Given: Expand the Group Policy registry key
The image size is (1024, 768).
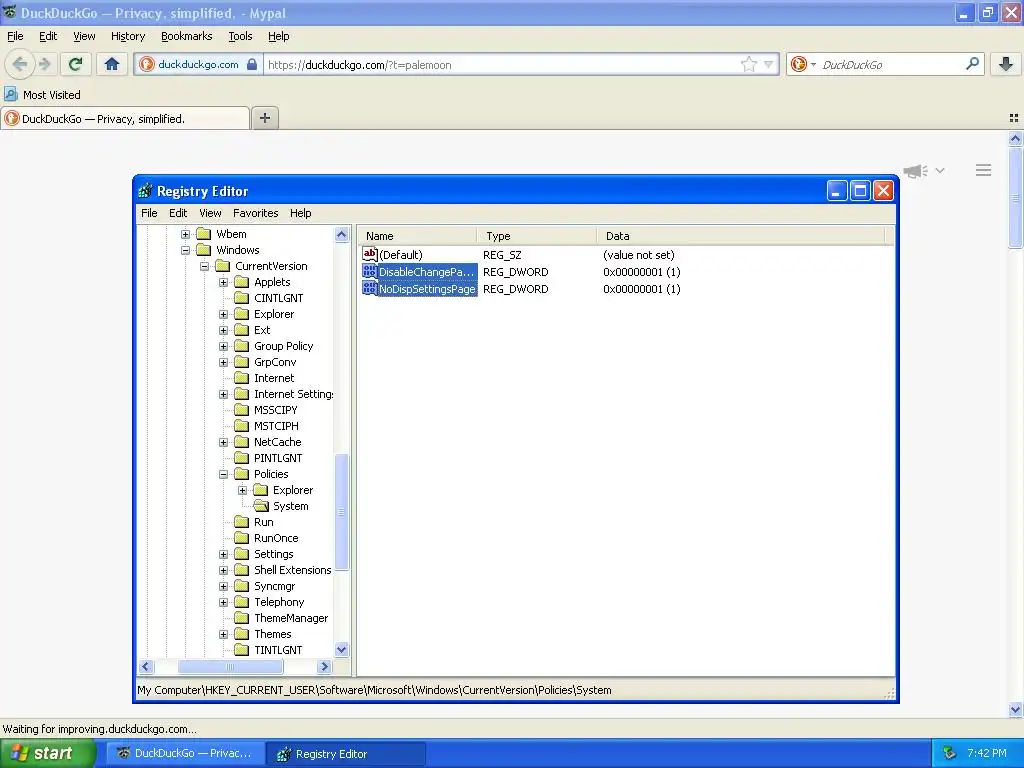Looking at the screenshot, I should coord(223,346).
